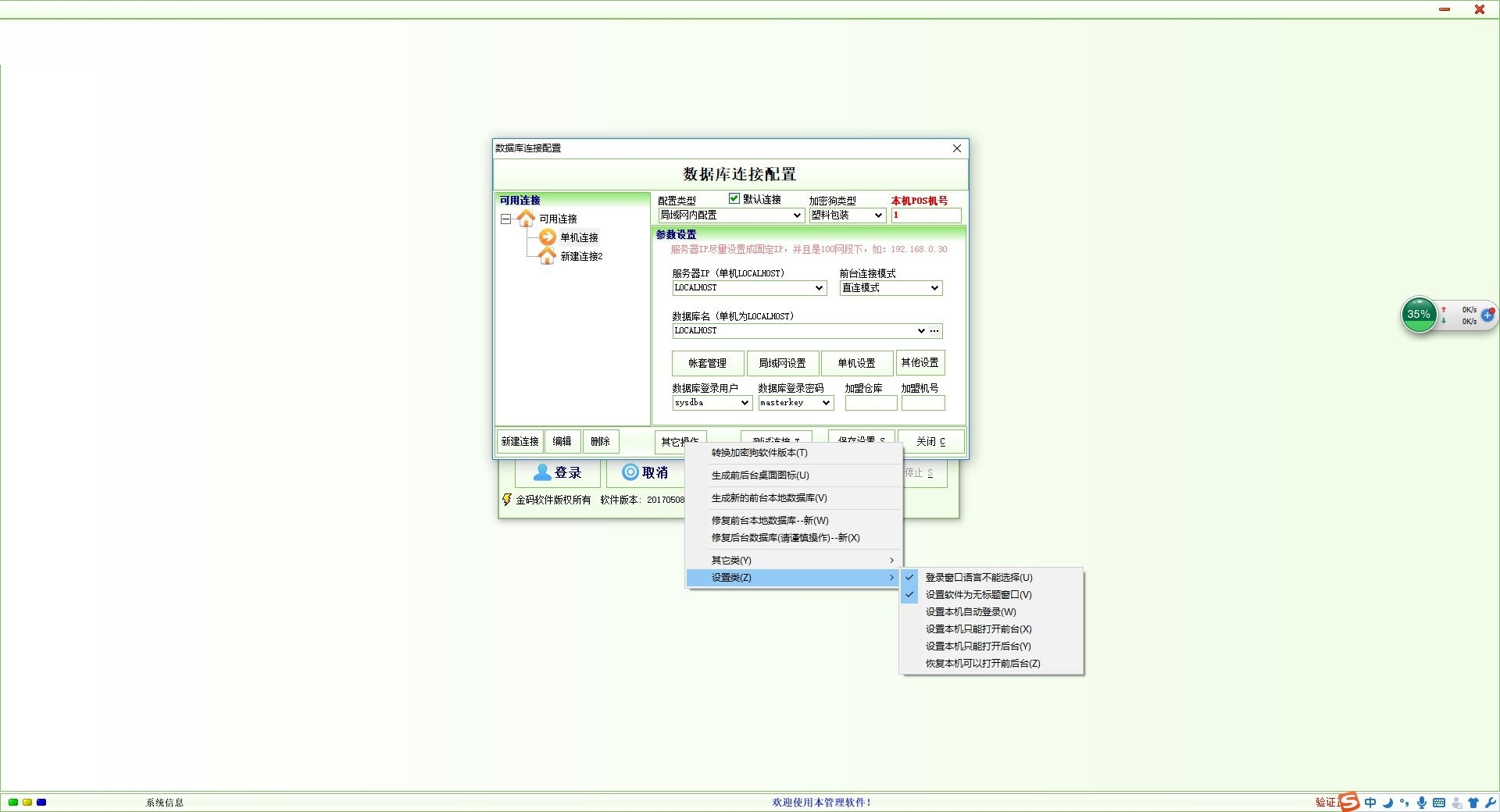Select 生成新的前台本地数据库(V) menu item
This screenshot has height=812, width=1500.
pyautogui.click(x=794, y=498)
